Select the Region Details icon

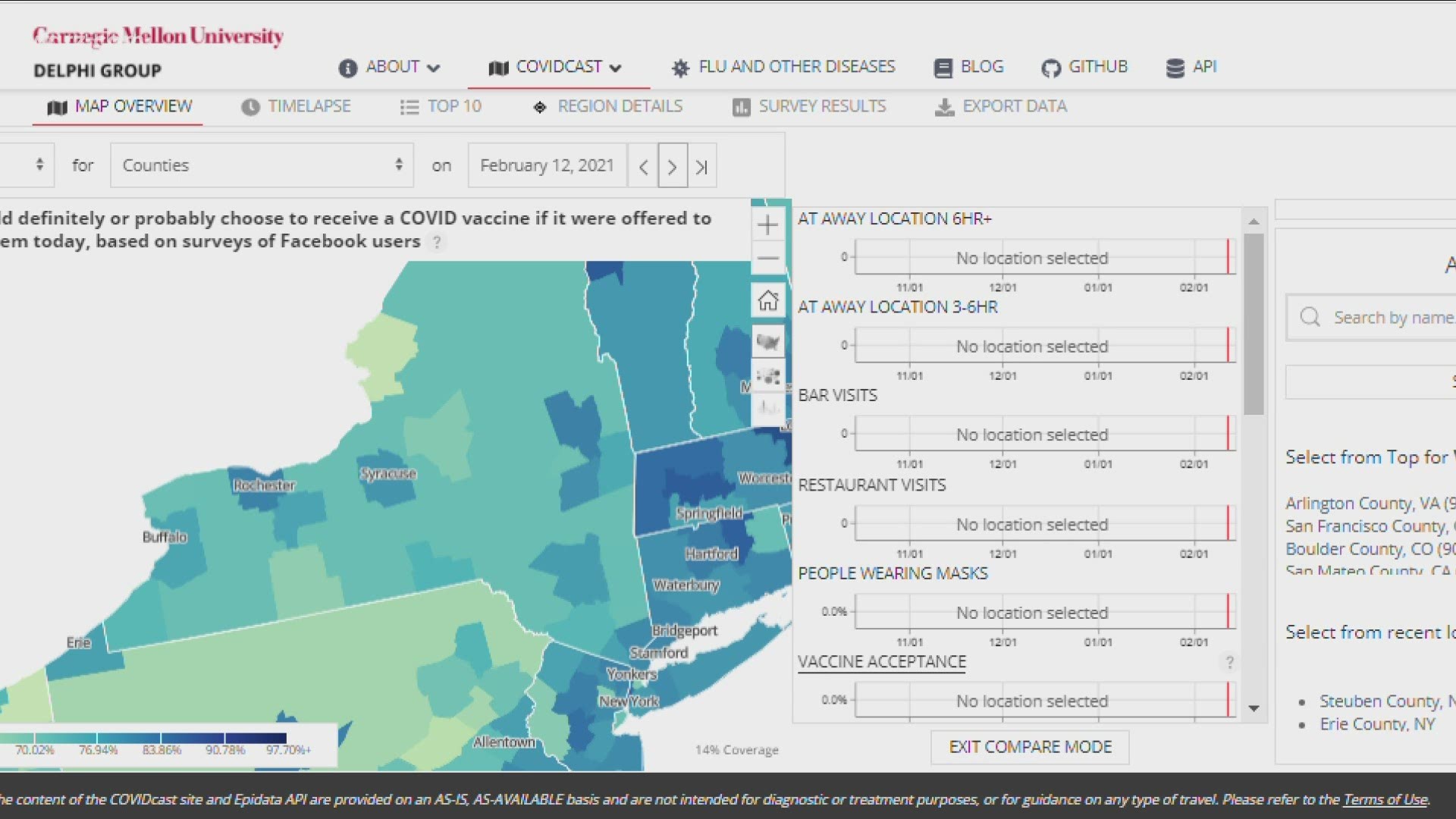pyautogui.click(x=540, y=106)
